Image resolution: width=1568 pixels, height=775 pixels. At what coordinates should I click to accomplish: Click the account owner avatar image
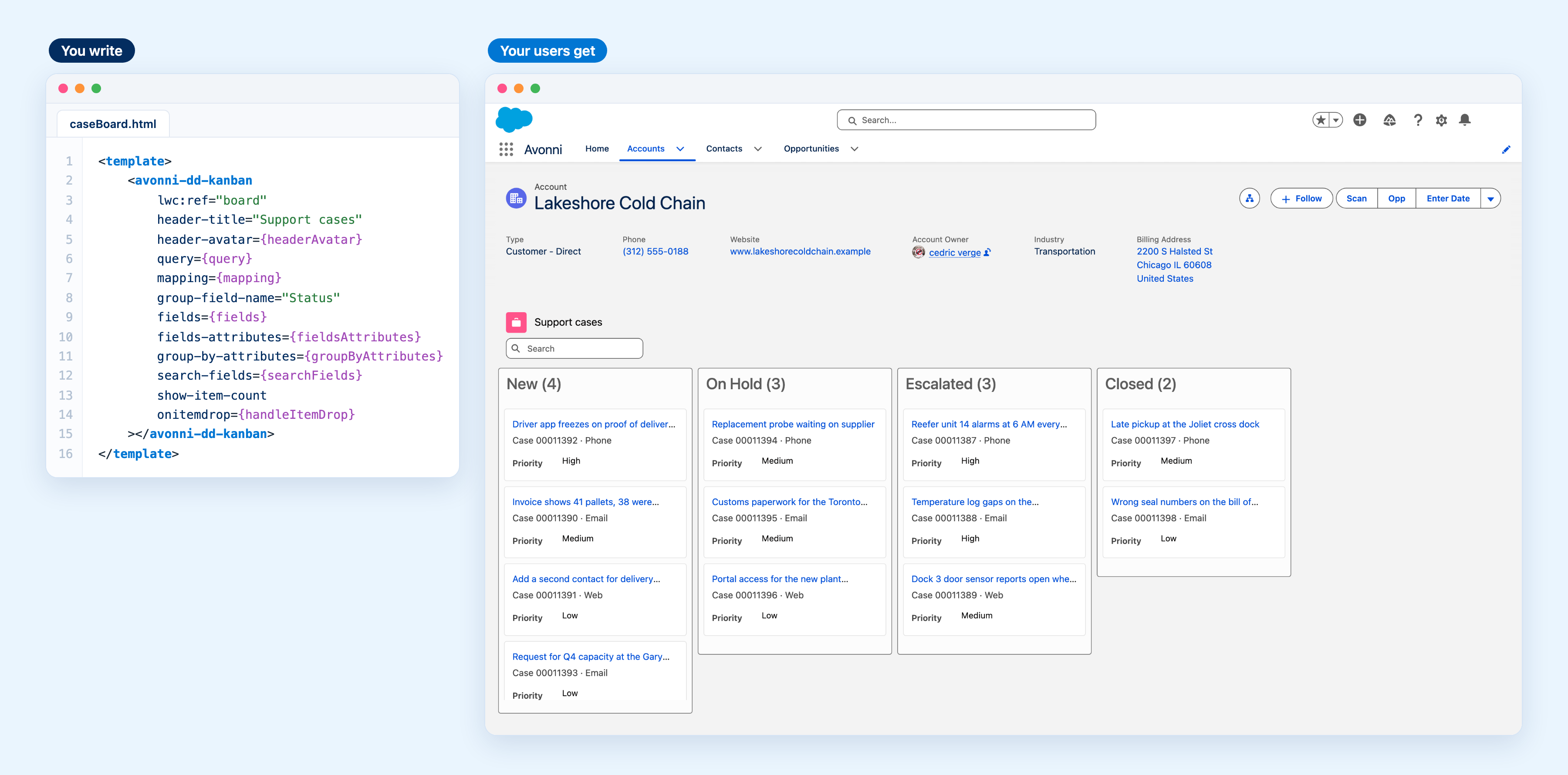click(x=919, y=252)
